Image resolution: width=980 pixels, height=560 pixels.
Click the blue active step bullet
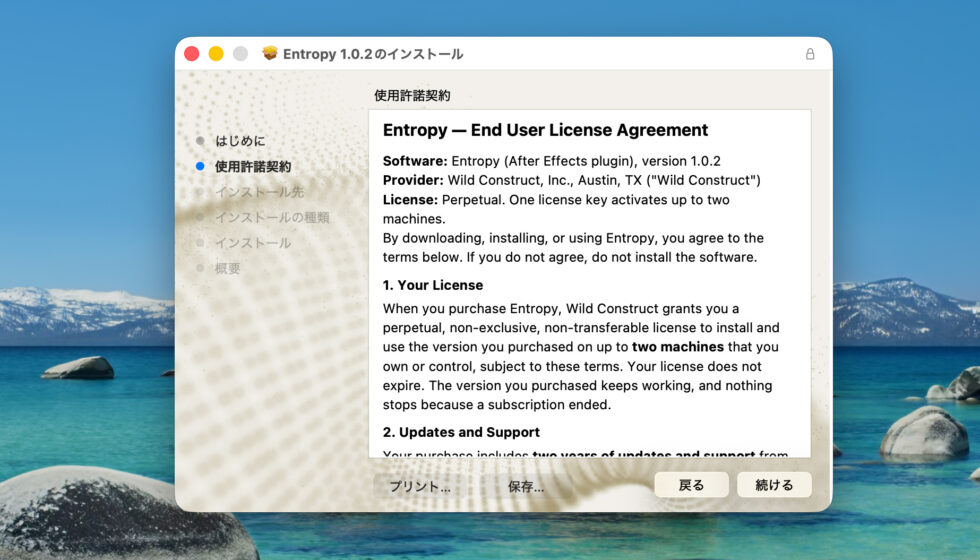[200, 166]
